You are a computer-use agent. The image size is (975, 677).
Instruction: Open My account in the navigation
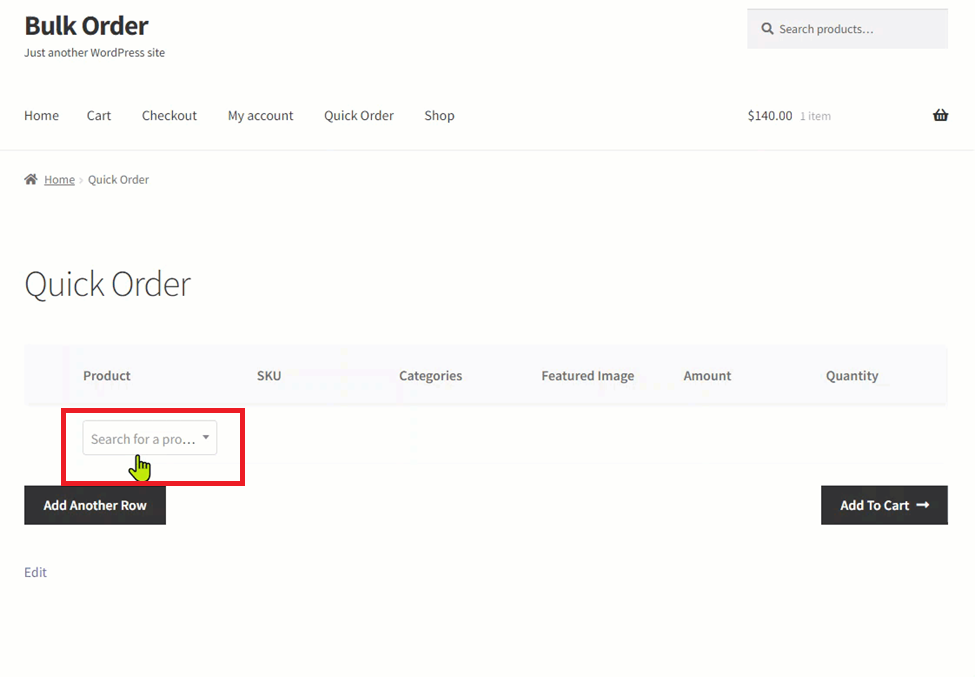pos(261,116)
